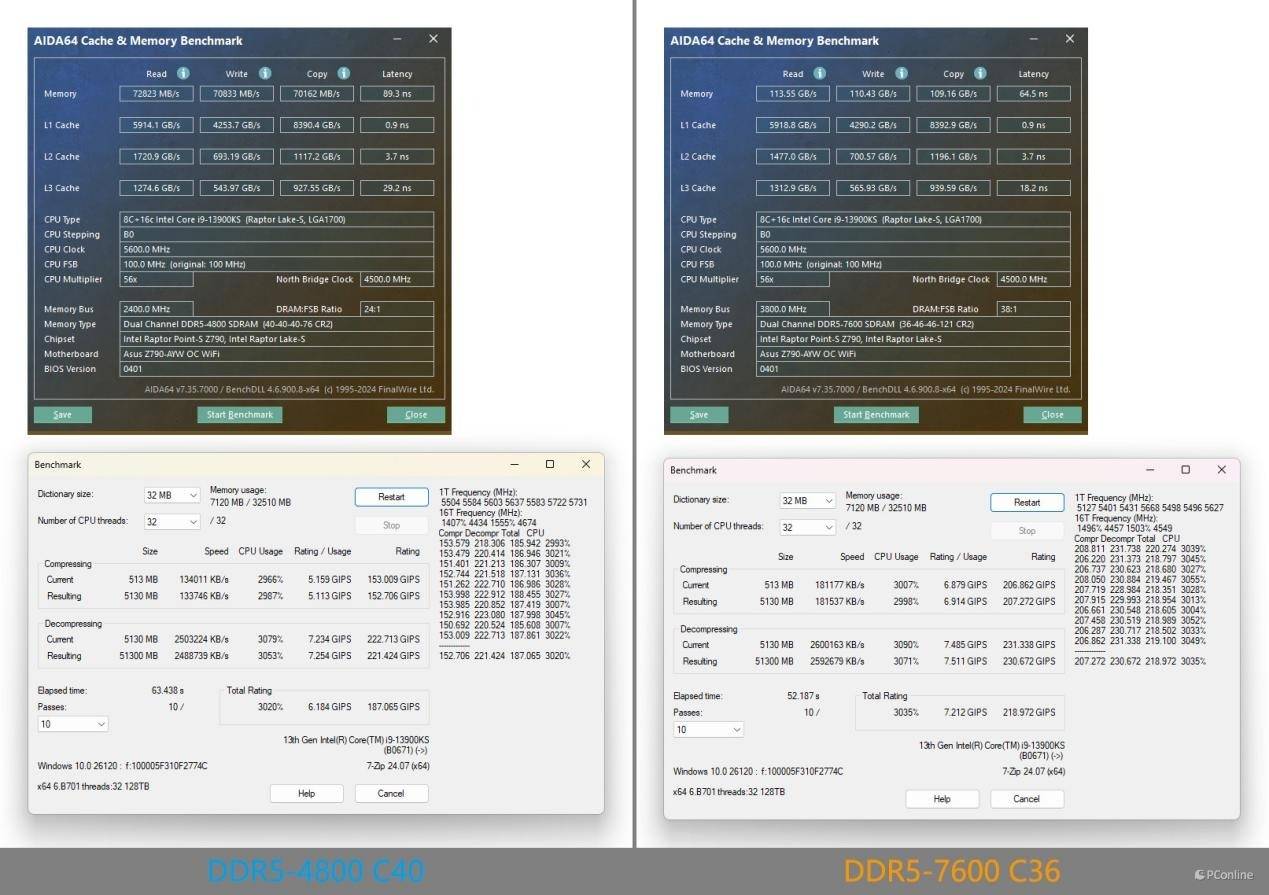Expand CPU threads dropdown in the 52.187 s benchmark

tap(808, 527)
